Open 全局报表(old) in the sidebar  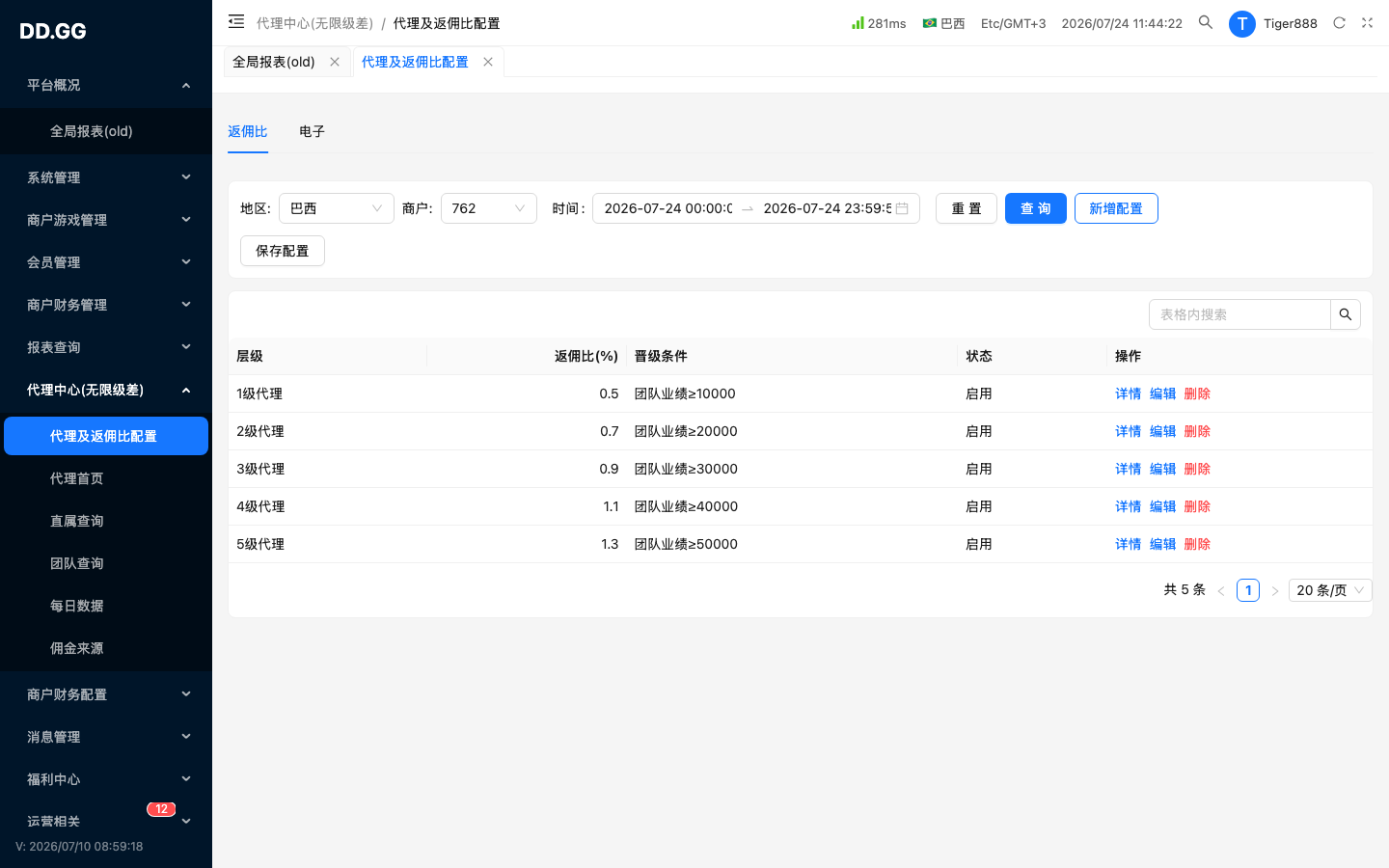point(106,131)
